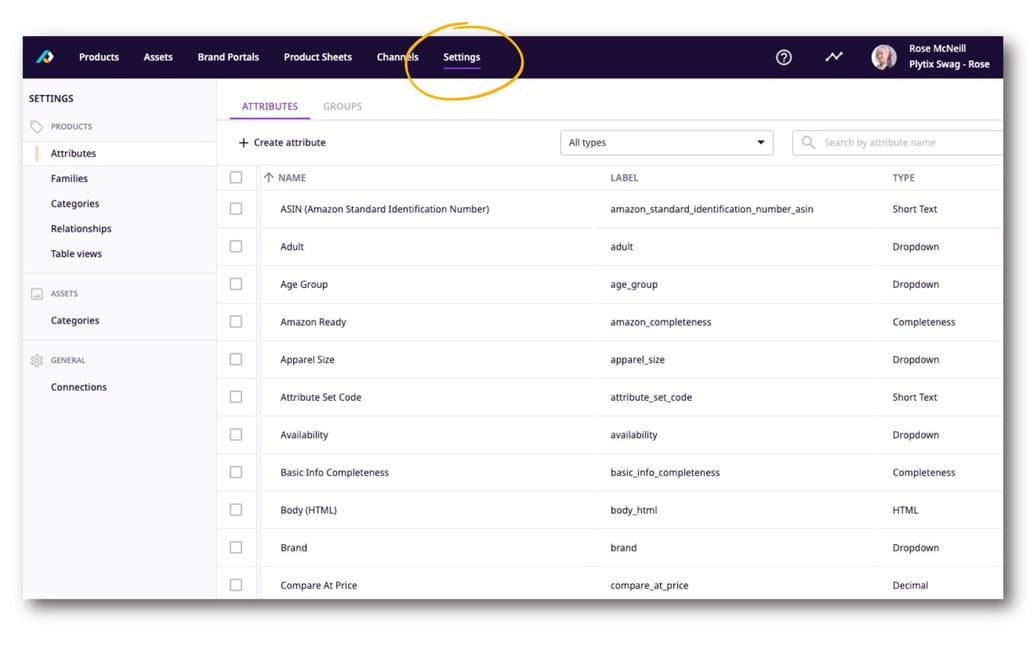Open the All types filter dropdown
This screenshot has width=1032, height=645.
pyautogui.click(x=666, y=142)
